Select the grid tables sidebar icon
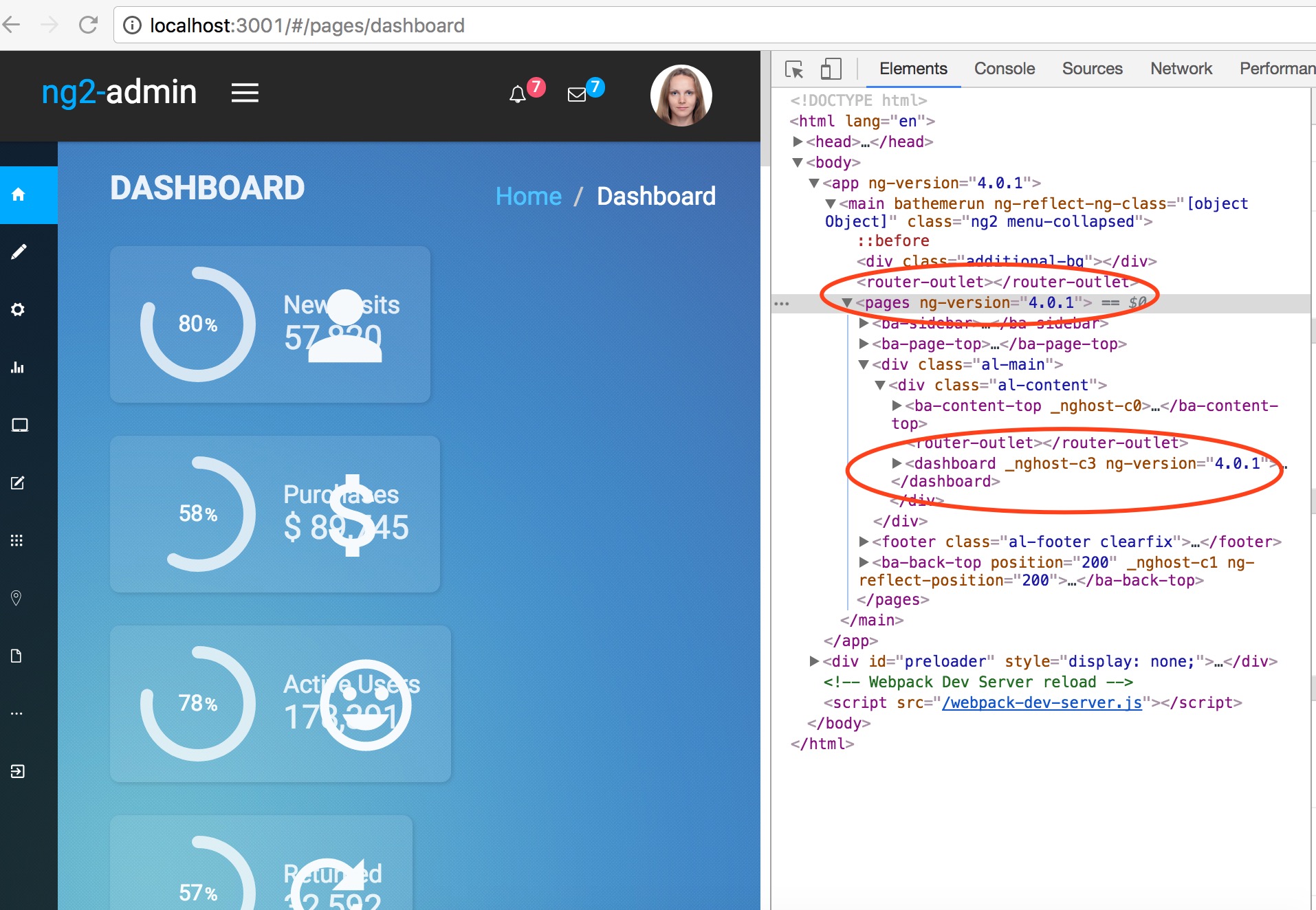The image size is (1316, 910). pyautogui.click(x=17, y=540)
